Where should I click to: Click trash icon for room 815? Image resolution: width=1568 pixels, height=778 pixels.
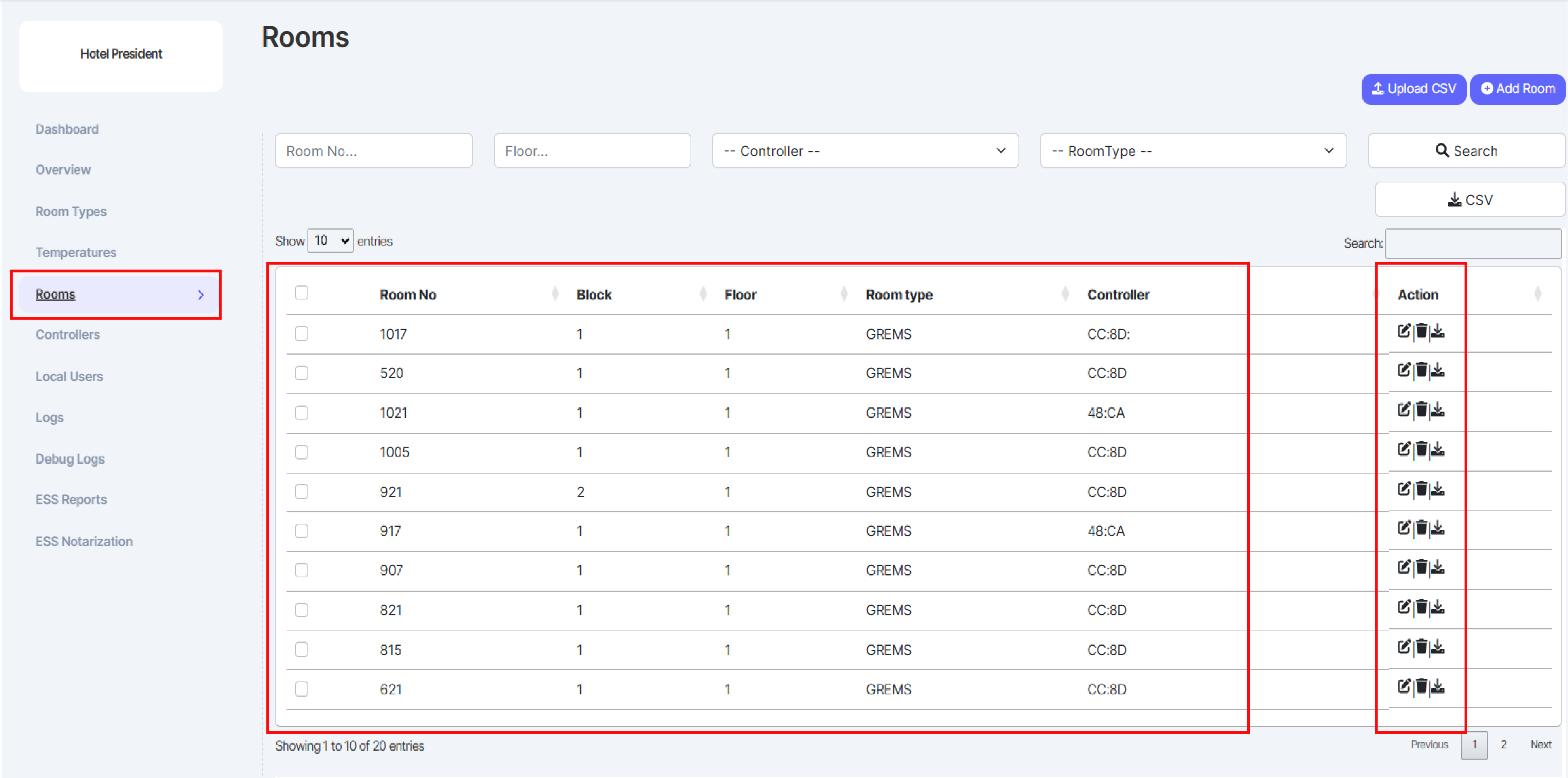(x=1421, y=646)
